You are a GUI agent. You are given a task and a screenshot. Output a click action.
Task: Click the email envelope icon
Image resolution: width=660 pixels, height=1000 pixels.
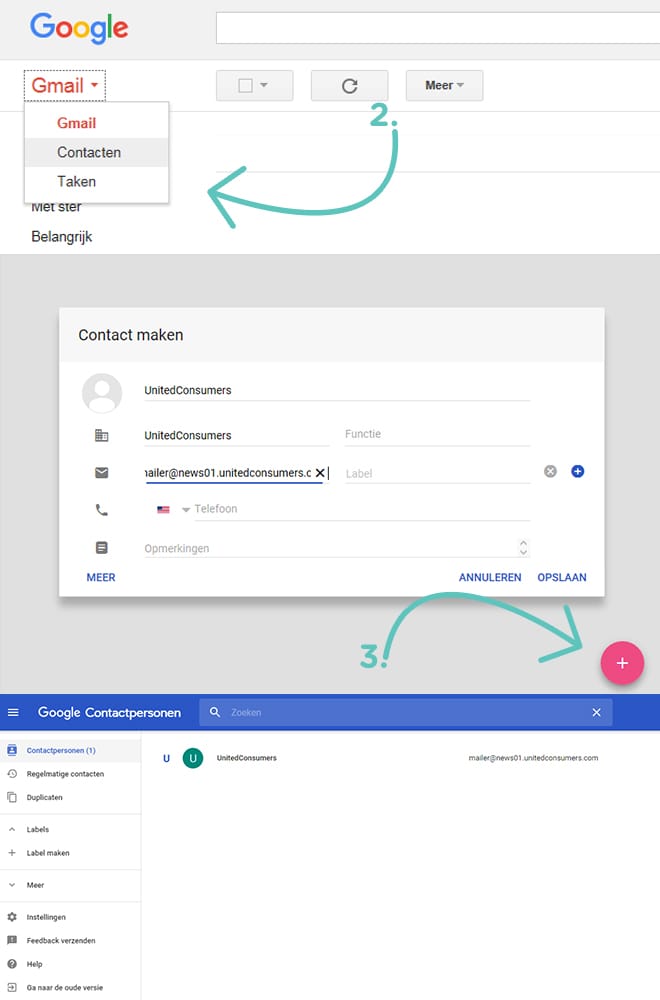click(101, 473)
